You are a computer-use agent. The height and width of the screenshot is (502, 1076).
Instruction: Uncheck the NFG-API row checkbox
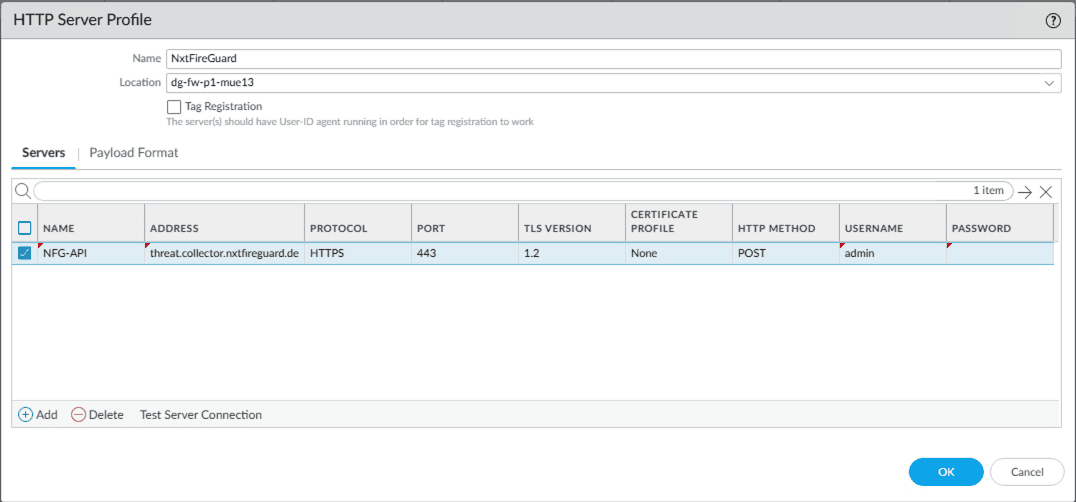tap(25, 253)
